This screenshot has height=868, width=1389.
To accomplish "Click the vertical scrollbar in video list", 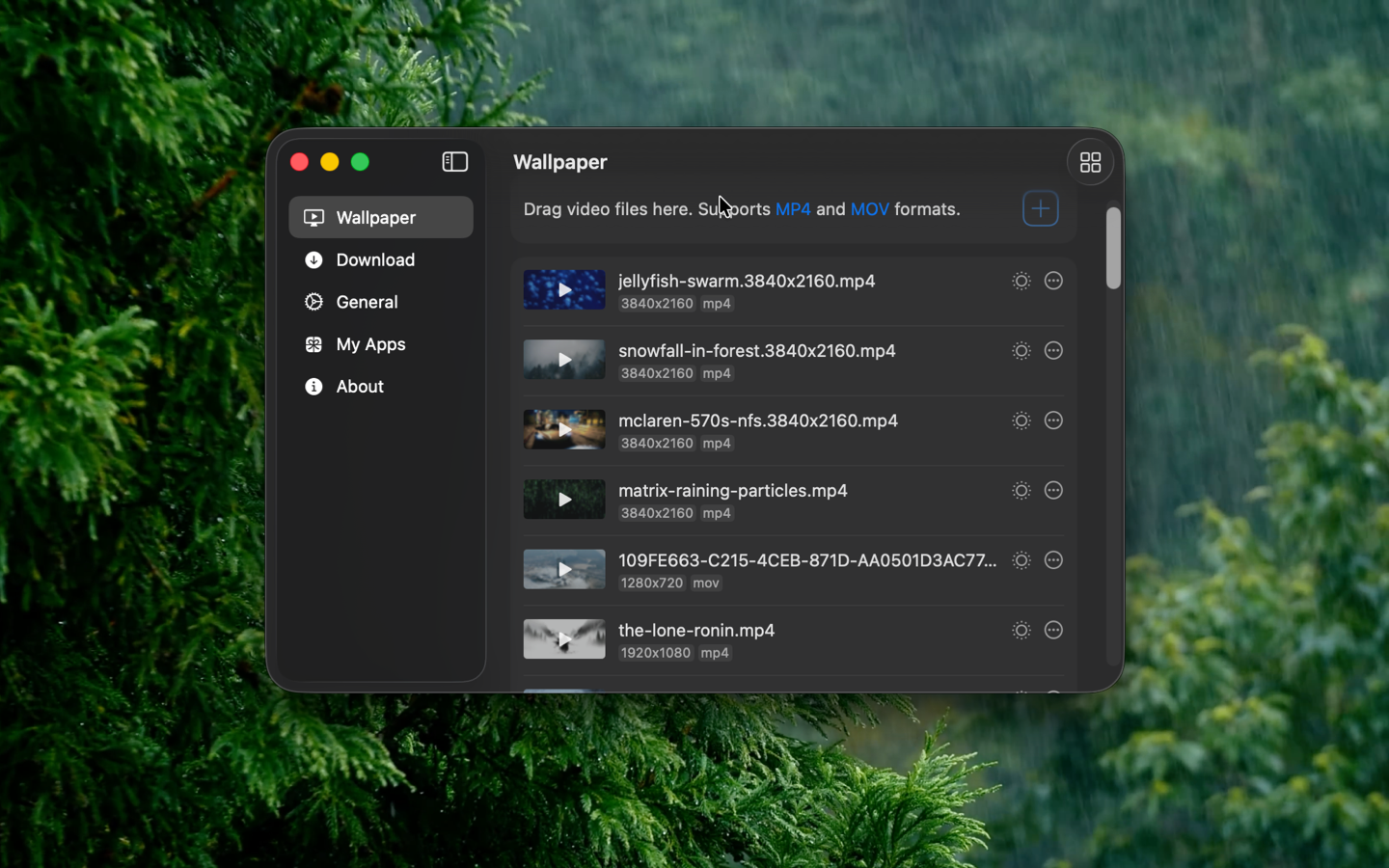I will (1113, 249).
